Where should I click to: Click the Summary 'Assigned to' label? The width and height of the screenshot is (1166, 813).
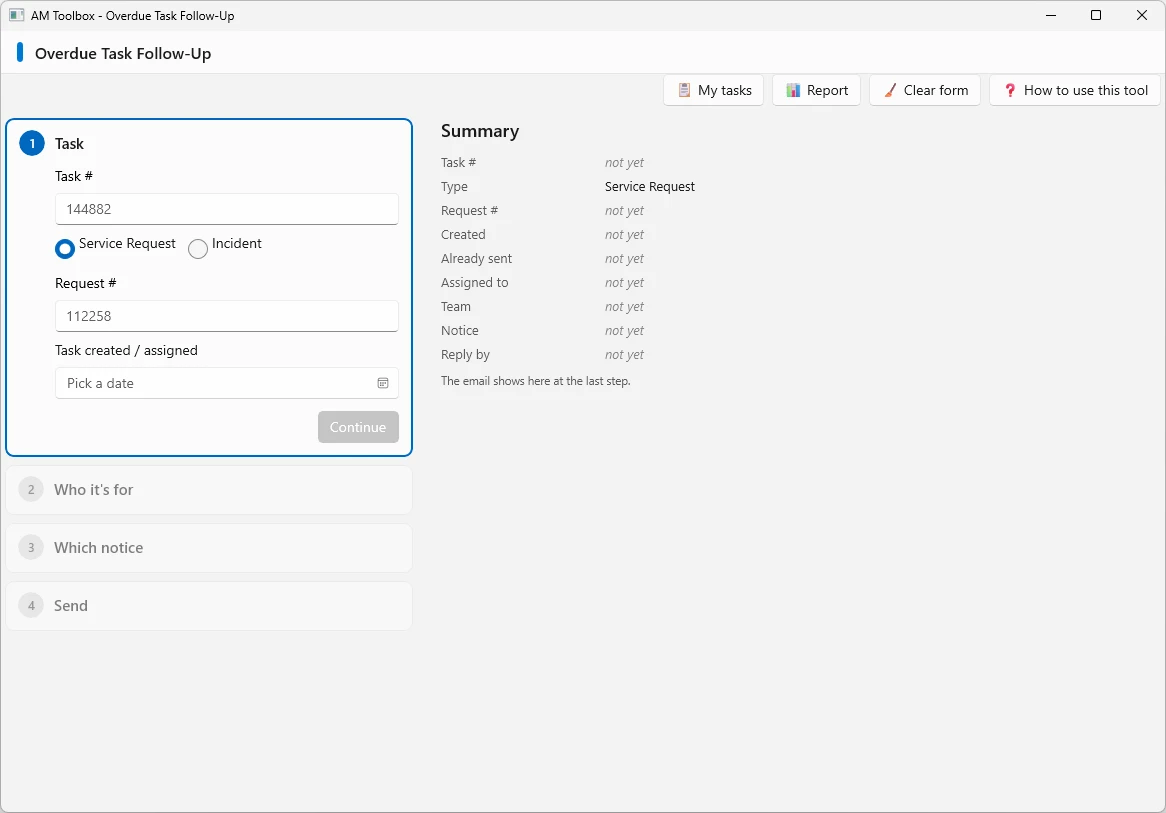(x=474, y=283)
